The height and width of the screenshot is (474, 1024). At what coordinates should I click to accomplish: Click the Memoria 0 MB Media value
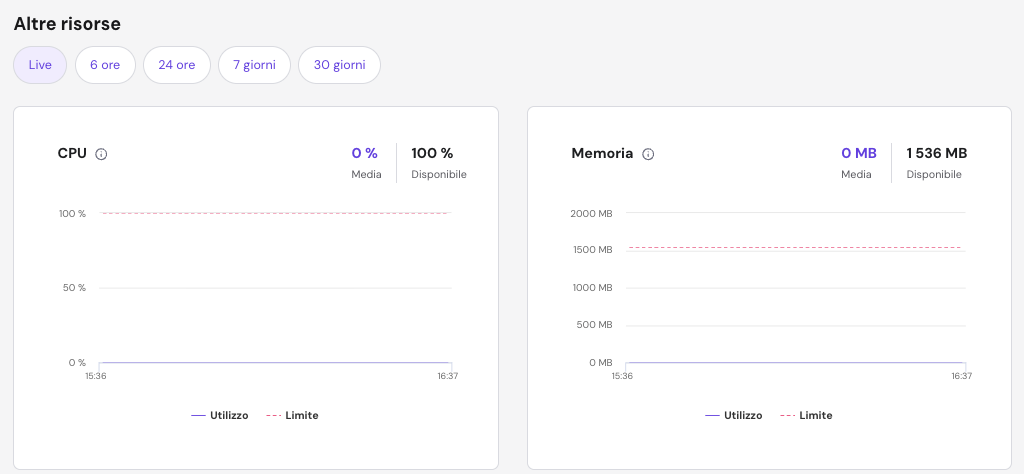click(x=858, y=153)
